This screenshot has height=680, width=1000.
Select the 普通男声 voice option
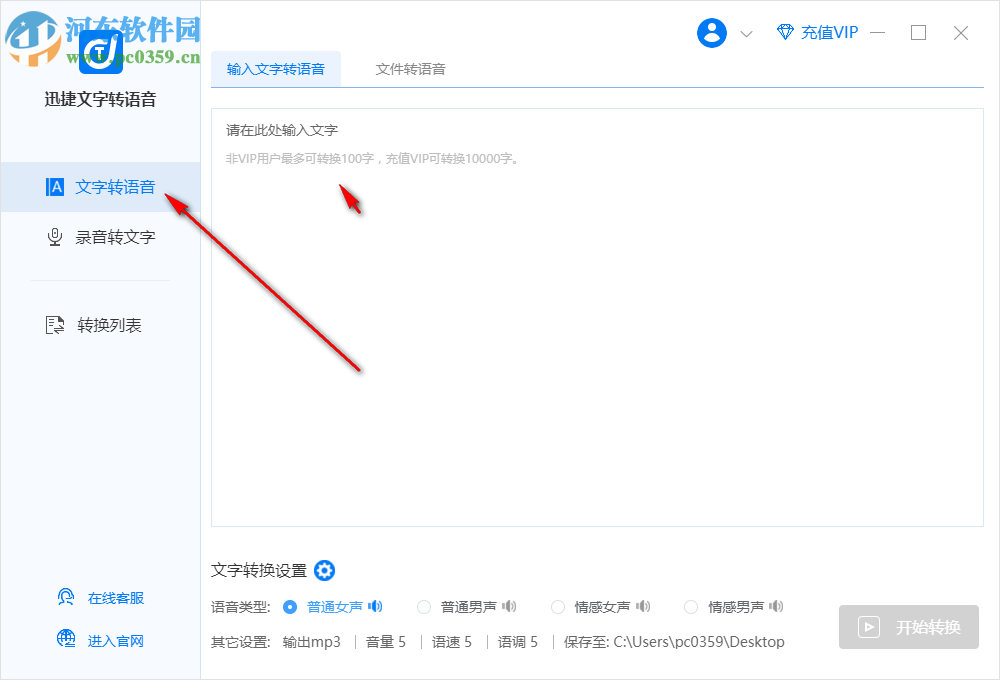tap(423, 606)
